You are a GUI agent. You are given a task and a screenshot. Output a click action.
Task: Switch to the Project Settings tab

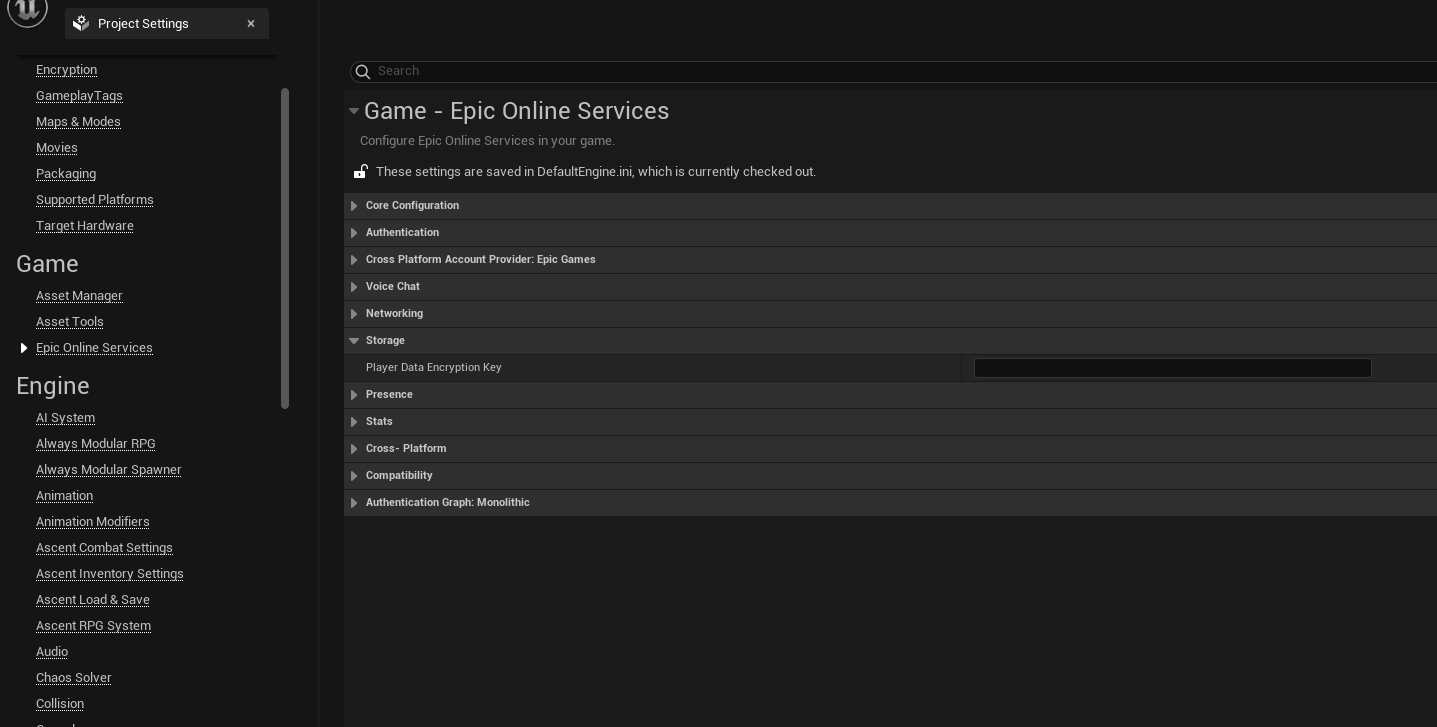click(x=143, y=23)
